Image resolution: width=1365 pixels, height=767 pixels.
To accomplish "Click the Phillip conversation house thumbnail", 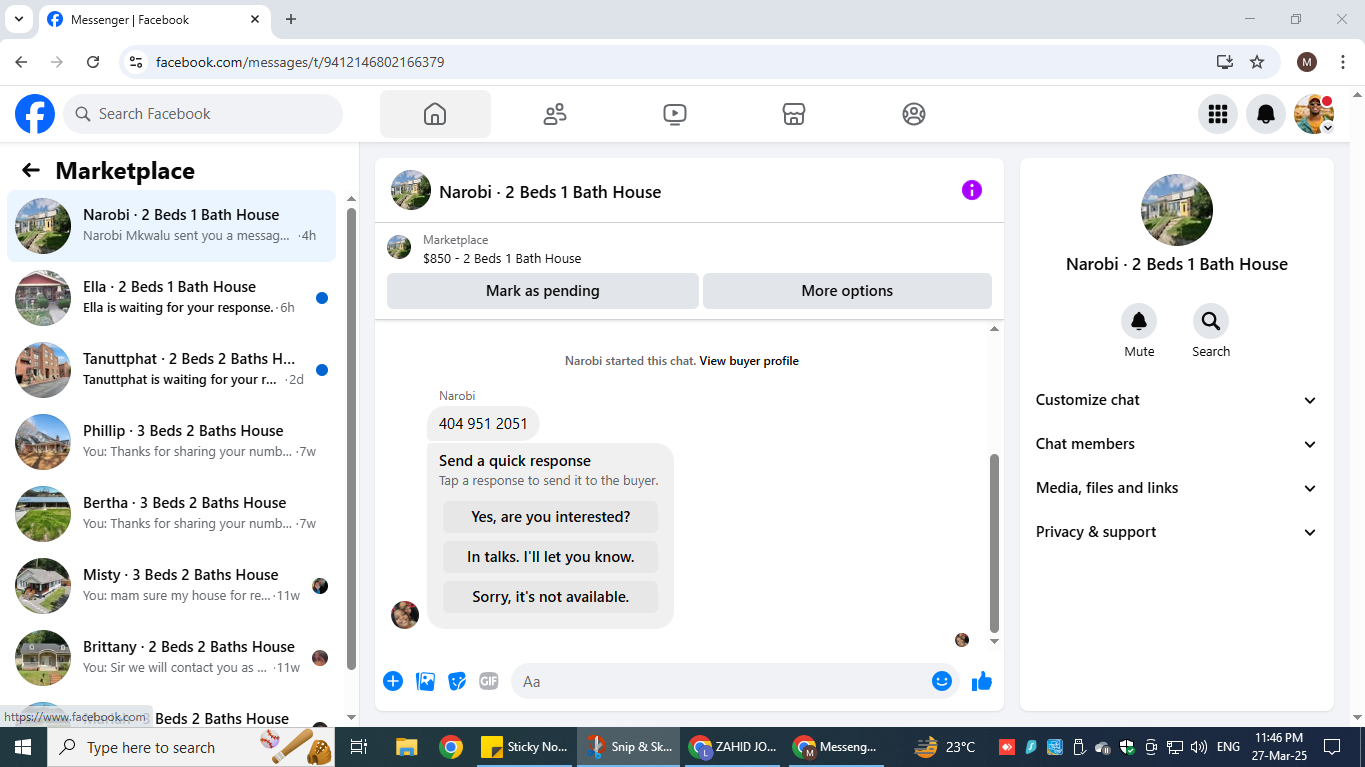I will pyautogui.click(x=43, y=442).
